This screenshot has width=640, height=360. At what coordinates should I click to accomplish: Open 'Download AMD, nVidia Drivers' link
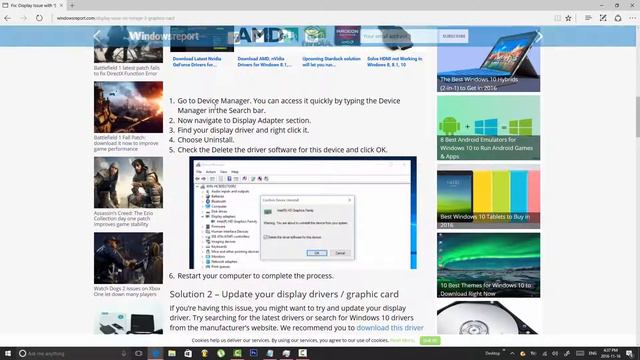(x=264, y=62)
